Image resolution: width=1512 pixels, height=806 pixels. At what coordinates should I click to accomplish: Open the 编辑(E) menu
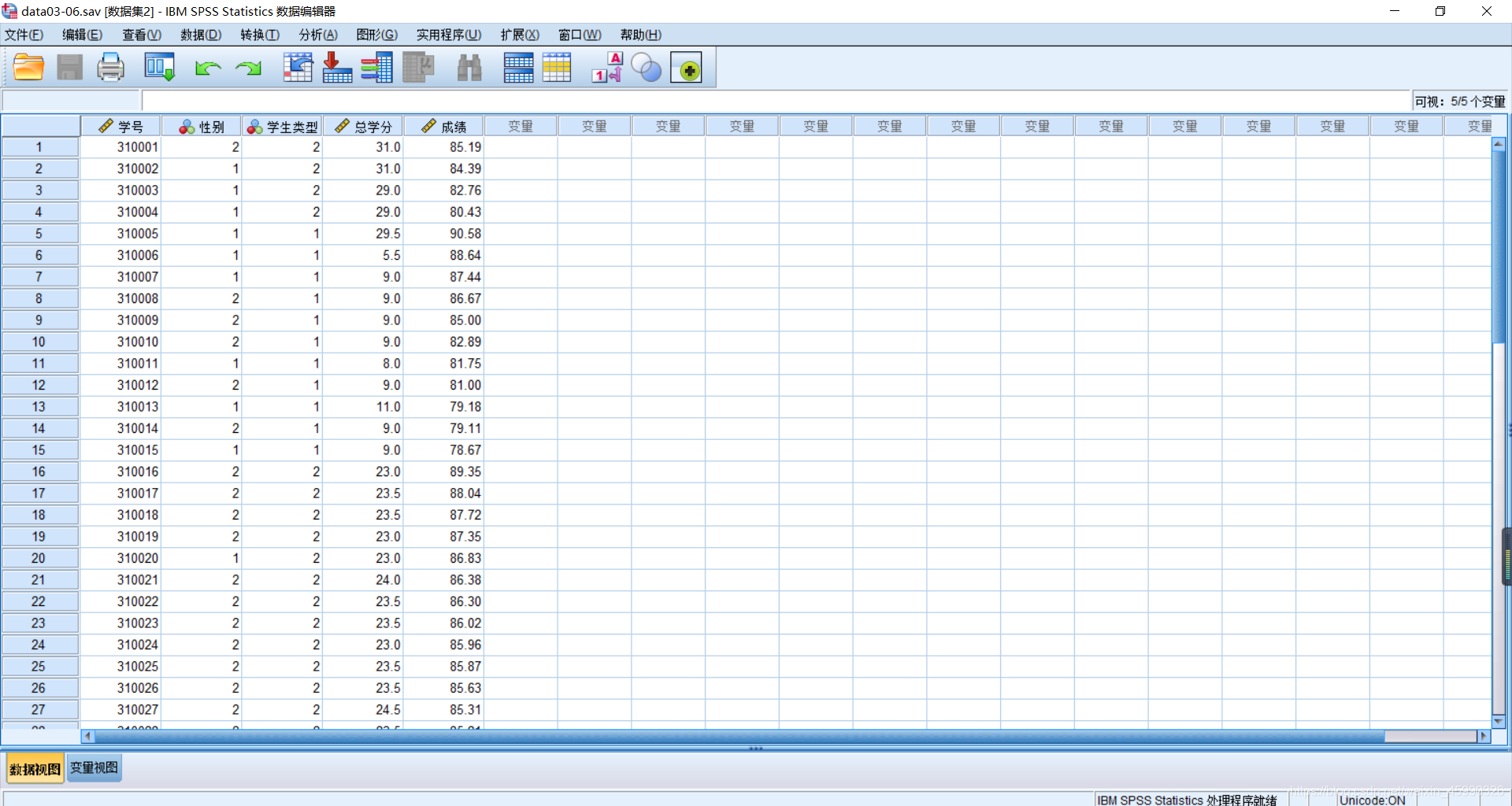pos(82,35)
